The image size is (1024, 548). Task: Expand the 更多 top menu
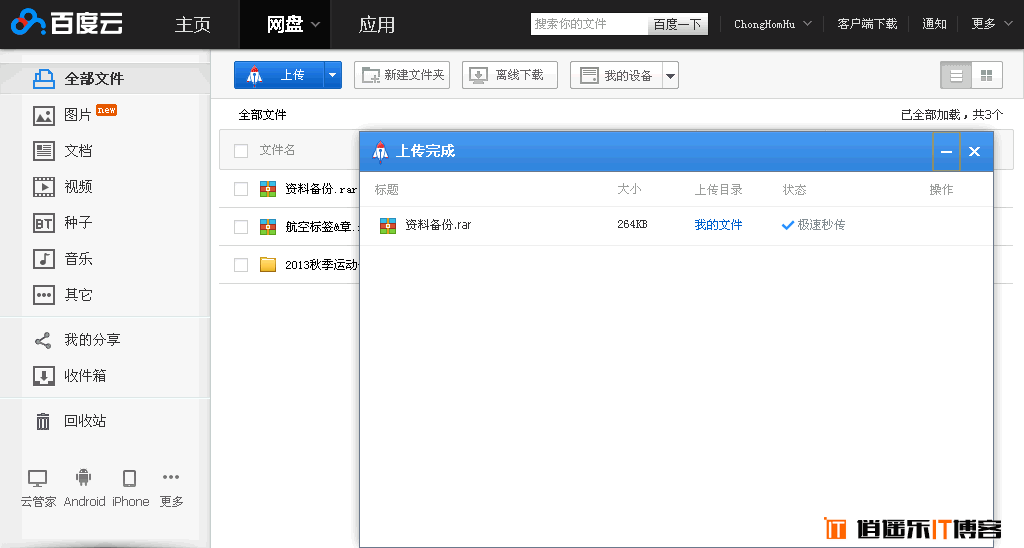pyautogui.click(x=991, y=24)
